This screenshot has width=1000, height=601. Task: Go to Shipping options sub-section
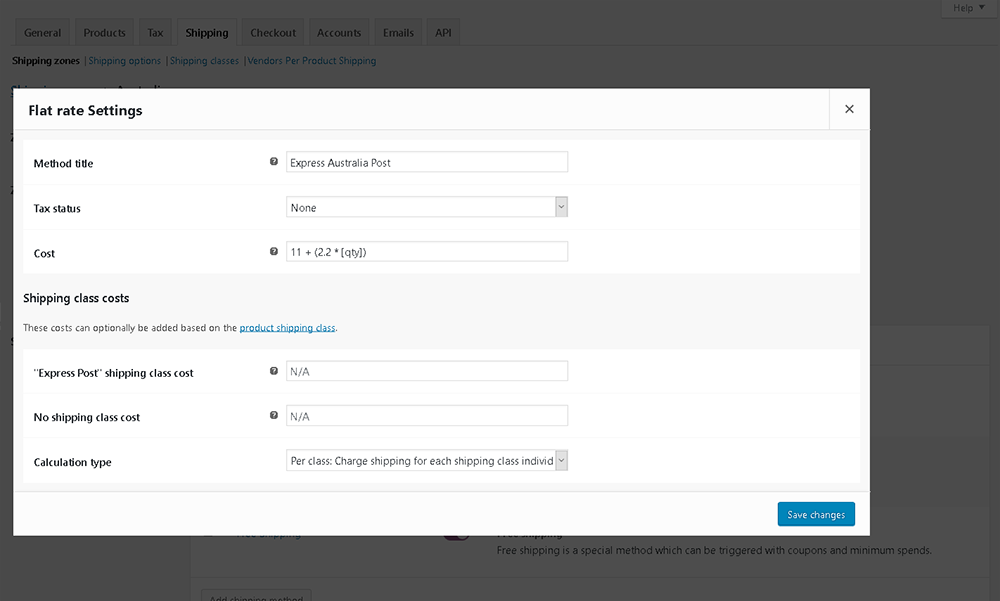tap(124, 61)
